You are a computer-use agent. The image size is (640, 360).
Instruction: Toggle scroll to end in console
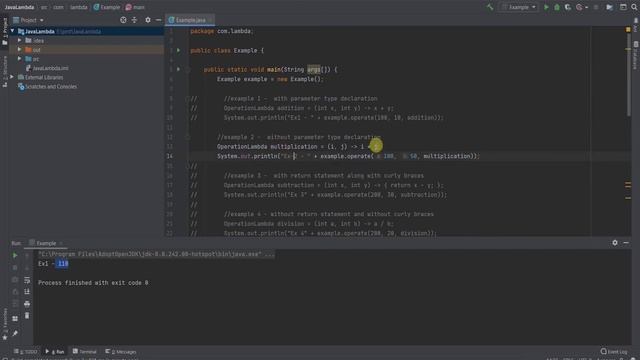pyautogui.click(x=27, y=292)
